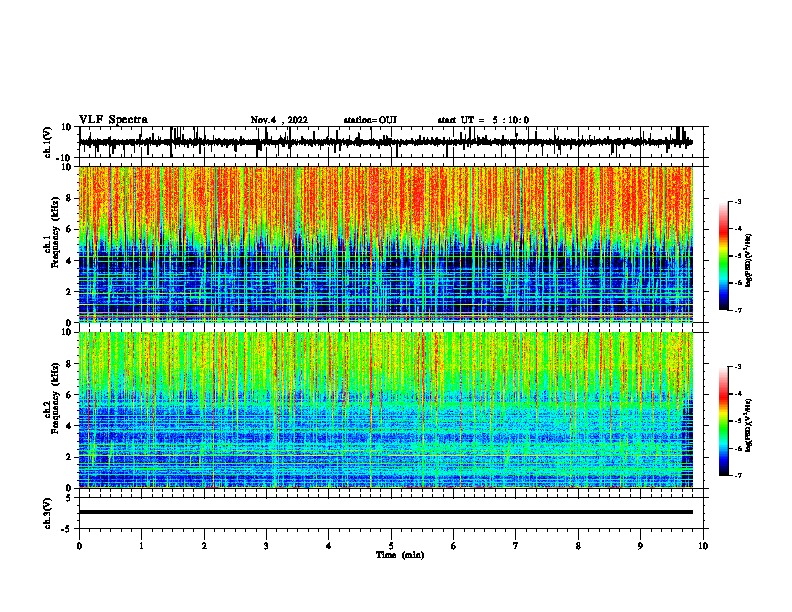Click the "Time (min)" axis label
The height and width of the screenshot is (612, 792).
pos(400,555)
